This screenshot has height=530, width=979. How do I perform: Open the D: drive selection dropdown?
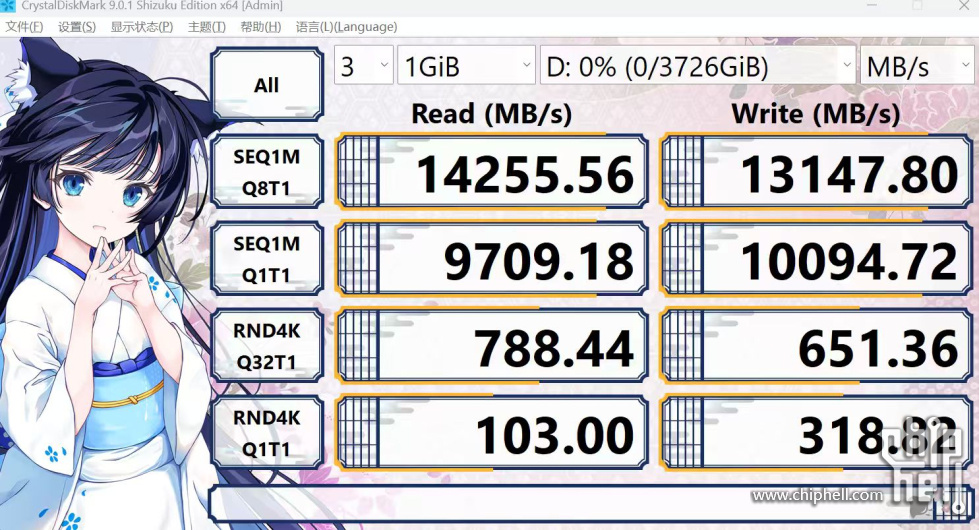coord(697,67)
